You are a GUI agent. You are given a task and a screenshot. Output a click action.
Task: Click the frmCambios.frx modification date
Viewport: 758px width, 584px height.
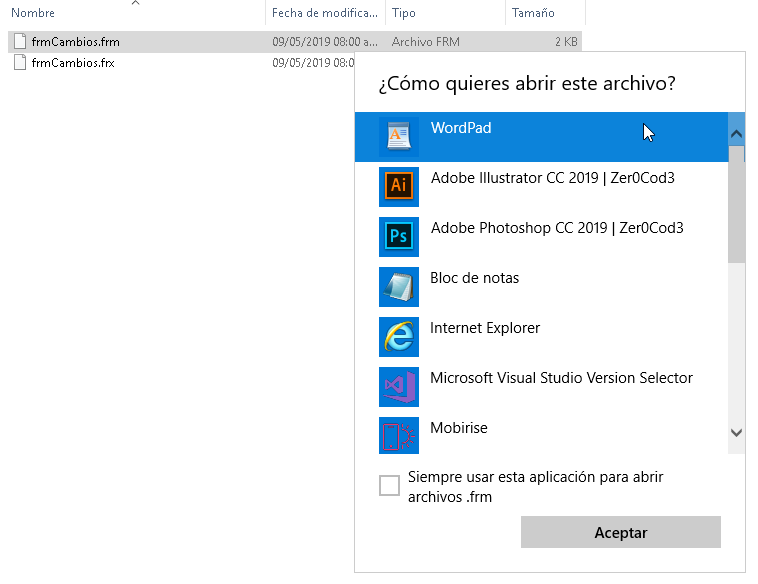[x=313, y=63]
